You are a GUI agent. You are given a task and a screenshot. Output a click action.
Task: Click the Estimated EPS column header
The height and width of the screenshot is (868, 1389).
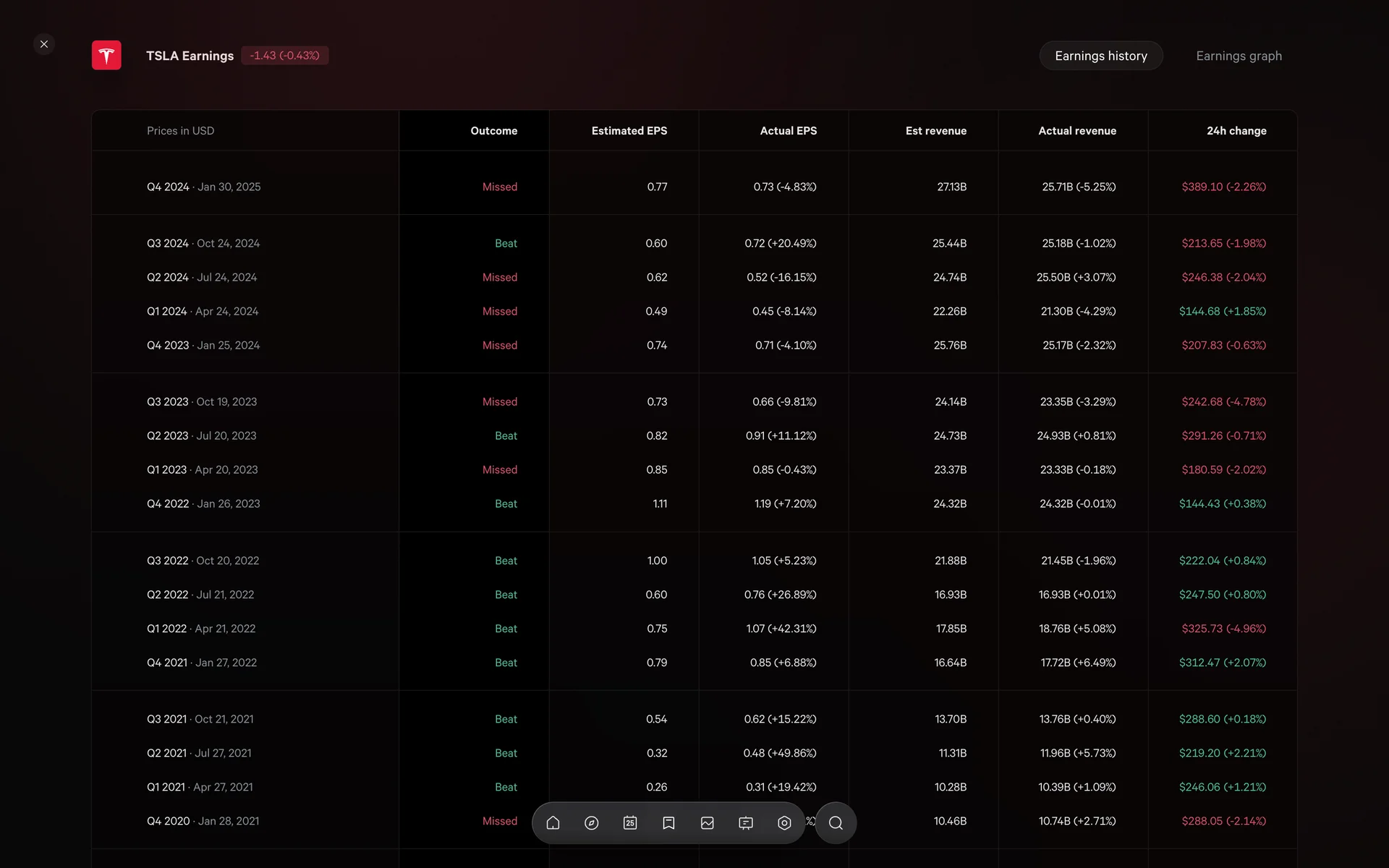(x=629, y=131)
